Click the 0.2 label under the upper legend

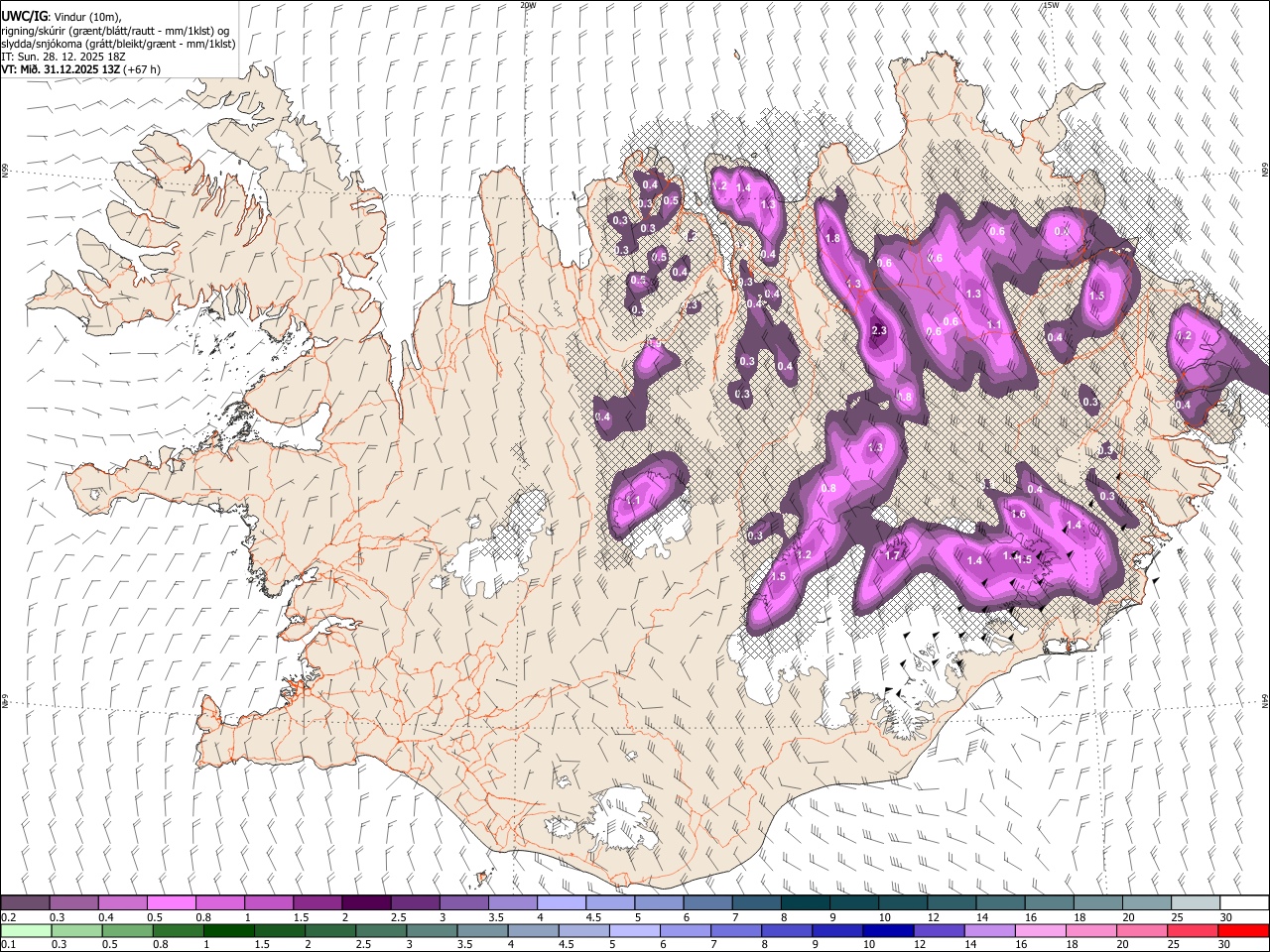click(x=8, y=917)
